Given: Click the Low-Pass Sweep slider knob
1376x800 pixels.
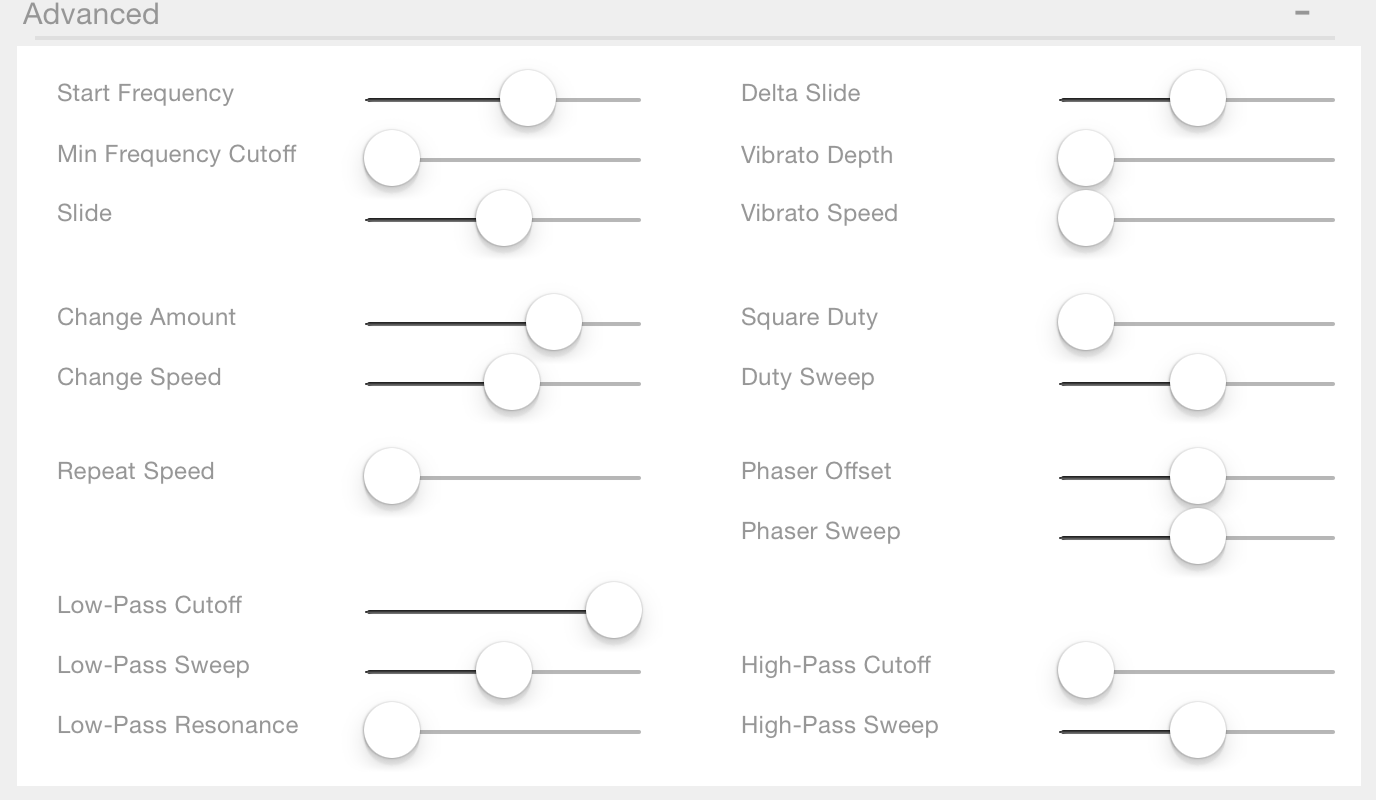Looking at the screenshot, I should coord(504,670).
